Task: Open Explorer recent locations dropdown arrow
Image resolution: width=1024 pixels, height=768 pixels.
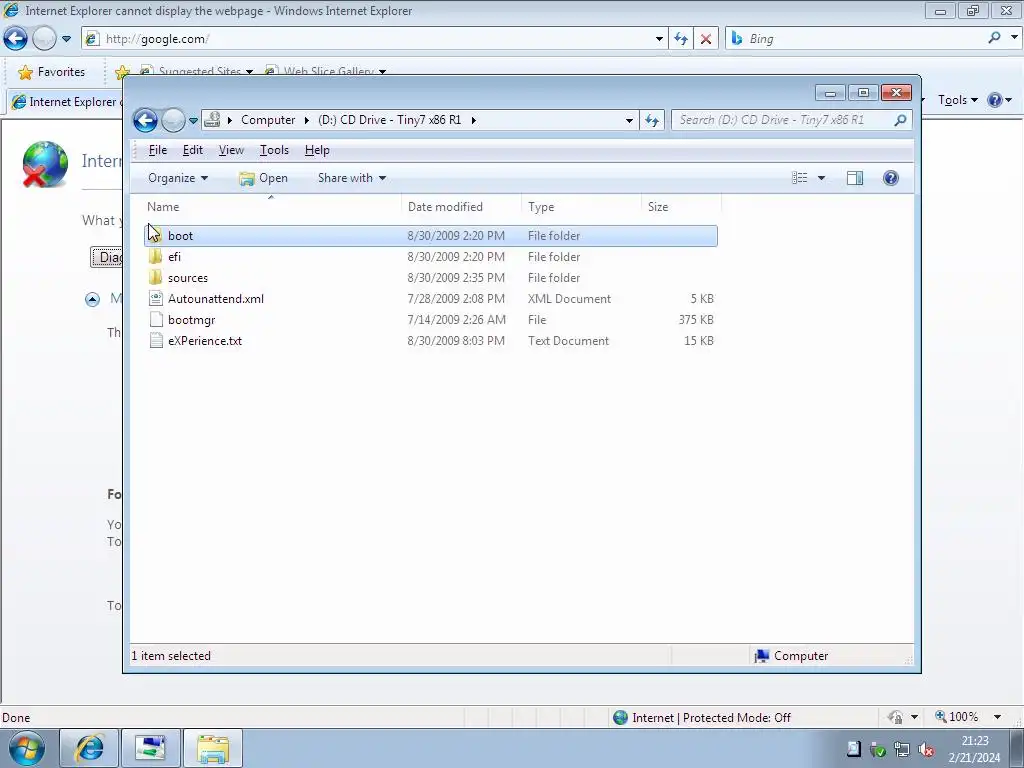Action: [193, 120]
